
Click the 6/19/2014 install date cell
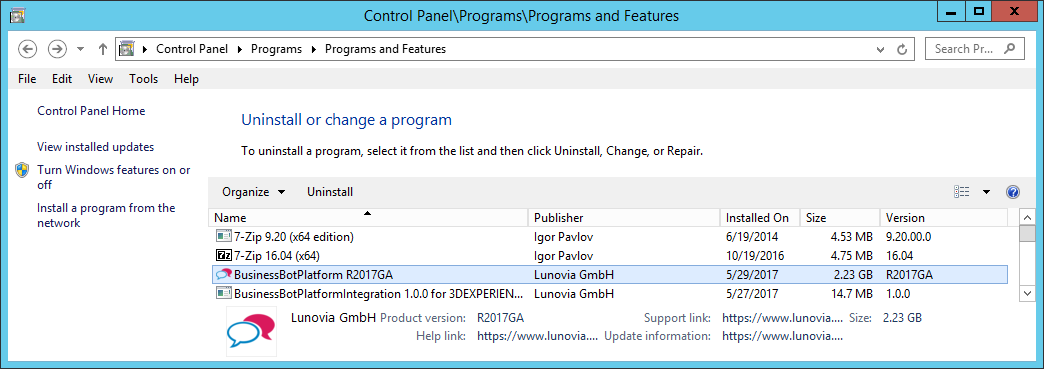(x=752, y=236)
